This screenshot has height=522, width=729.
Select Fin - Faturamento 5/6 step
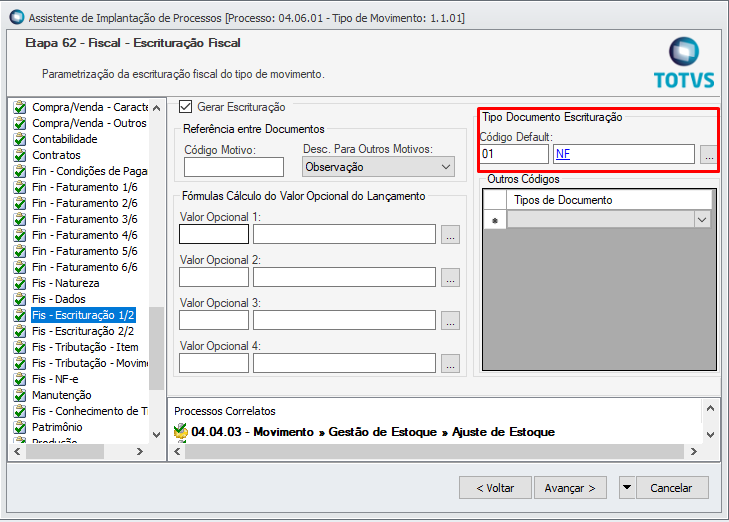85,251
